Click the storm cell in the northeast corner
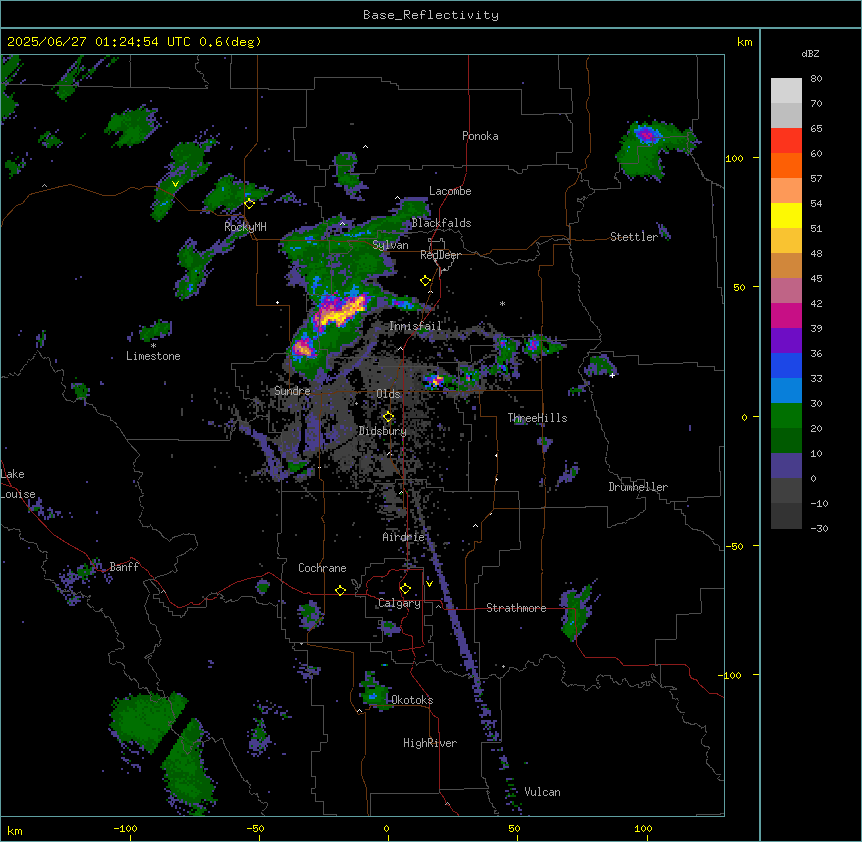The width and height of the screenshot is (862, 842). point(654,148)
